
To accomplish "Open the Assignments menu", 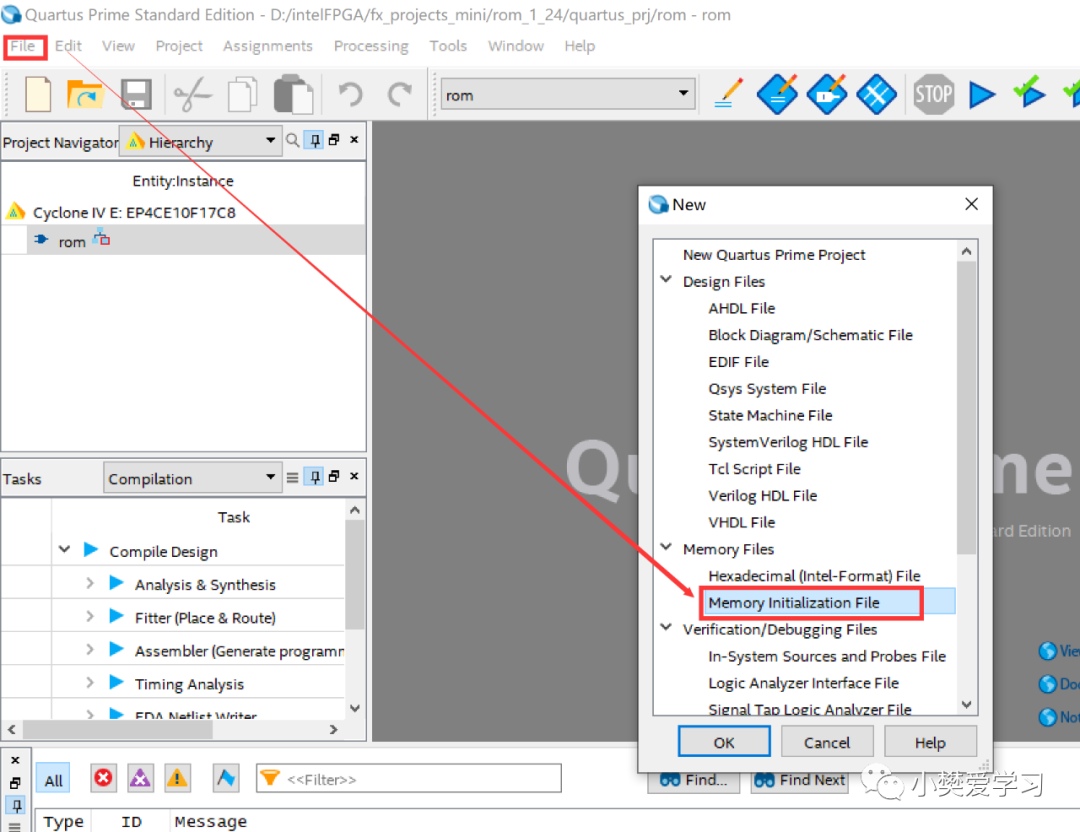I will [267, 46].
